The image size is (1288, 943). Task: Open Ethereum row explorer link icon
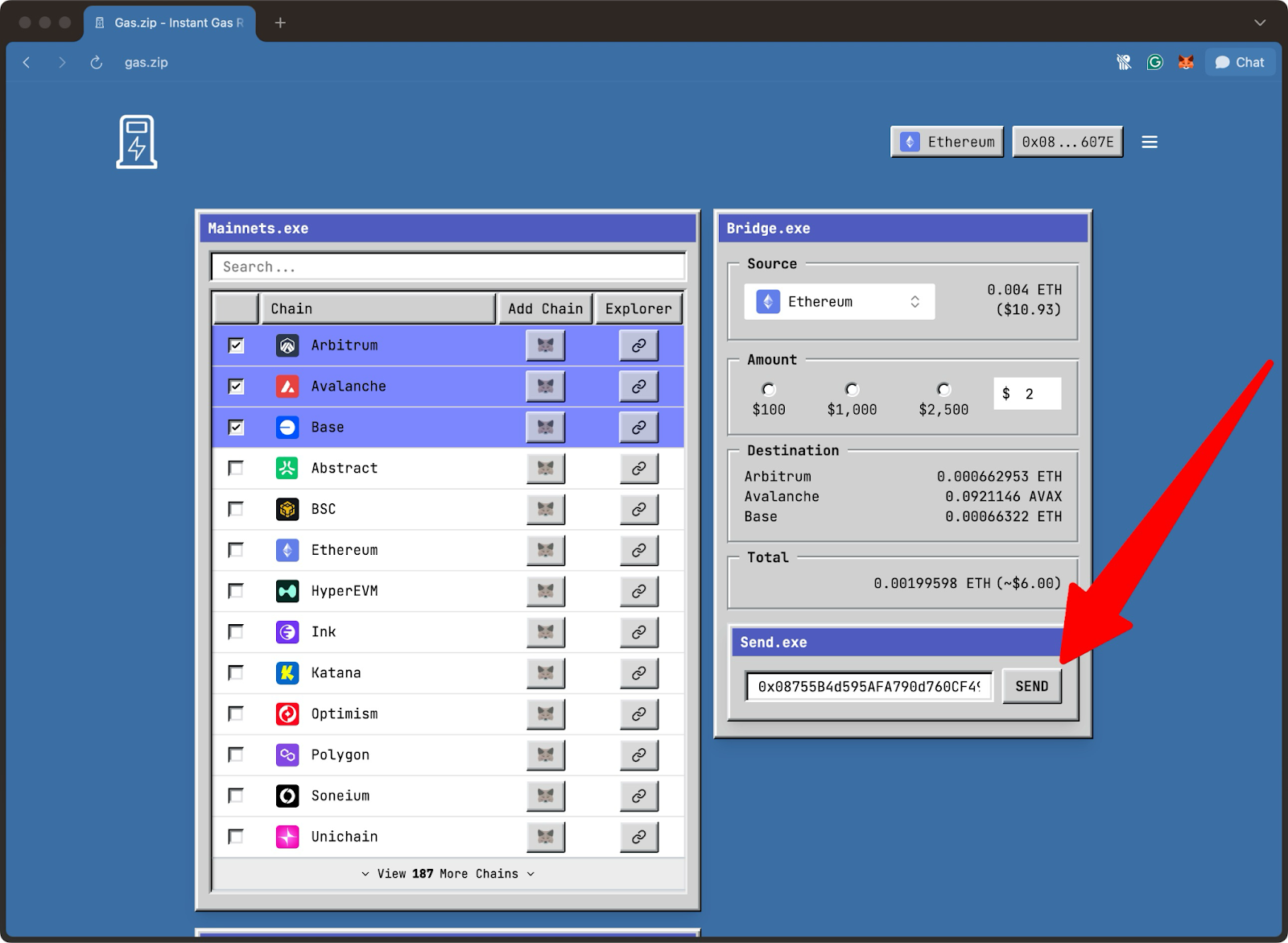[639, 551]
